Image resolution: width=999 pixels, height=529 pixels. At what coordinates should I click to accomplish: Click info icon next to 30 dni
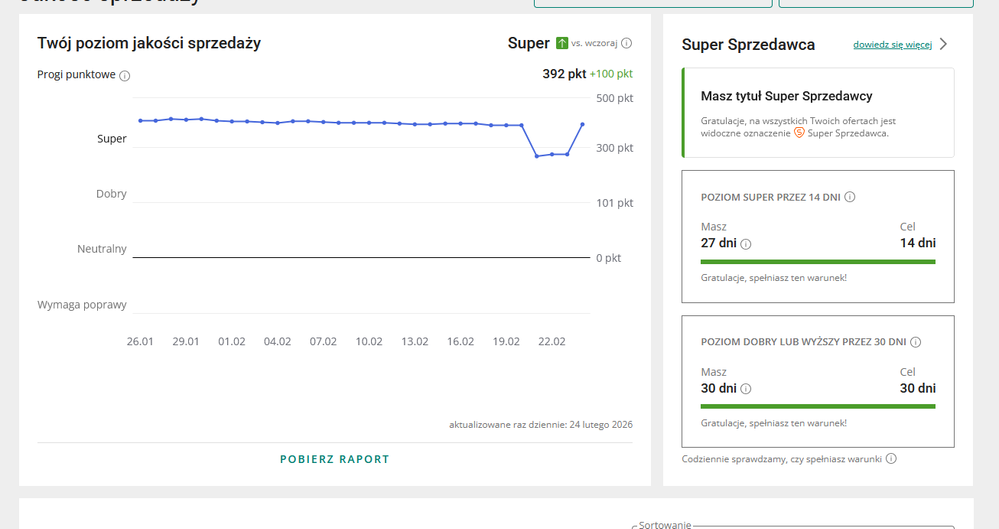(746, 389)
